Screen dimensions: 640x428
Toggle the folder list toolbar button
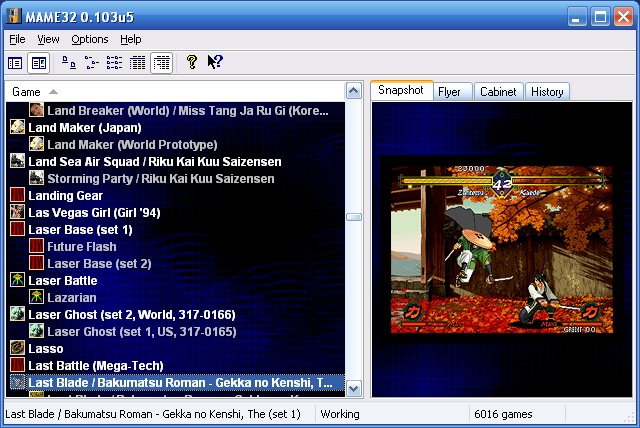tap(16, 63)
